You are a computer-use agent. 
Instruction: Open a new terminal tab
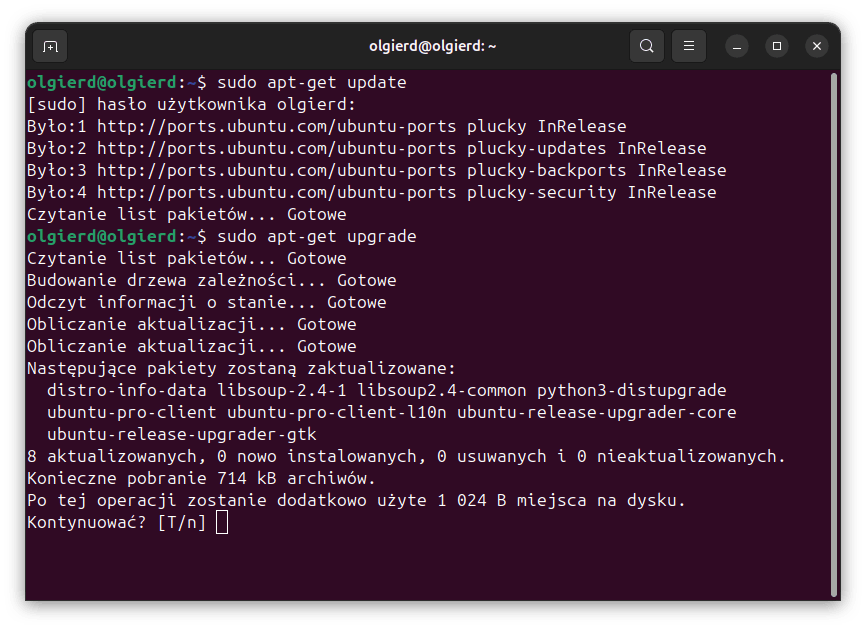[x=50, y=46]
